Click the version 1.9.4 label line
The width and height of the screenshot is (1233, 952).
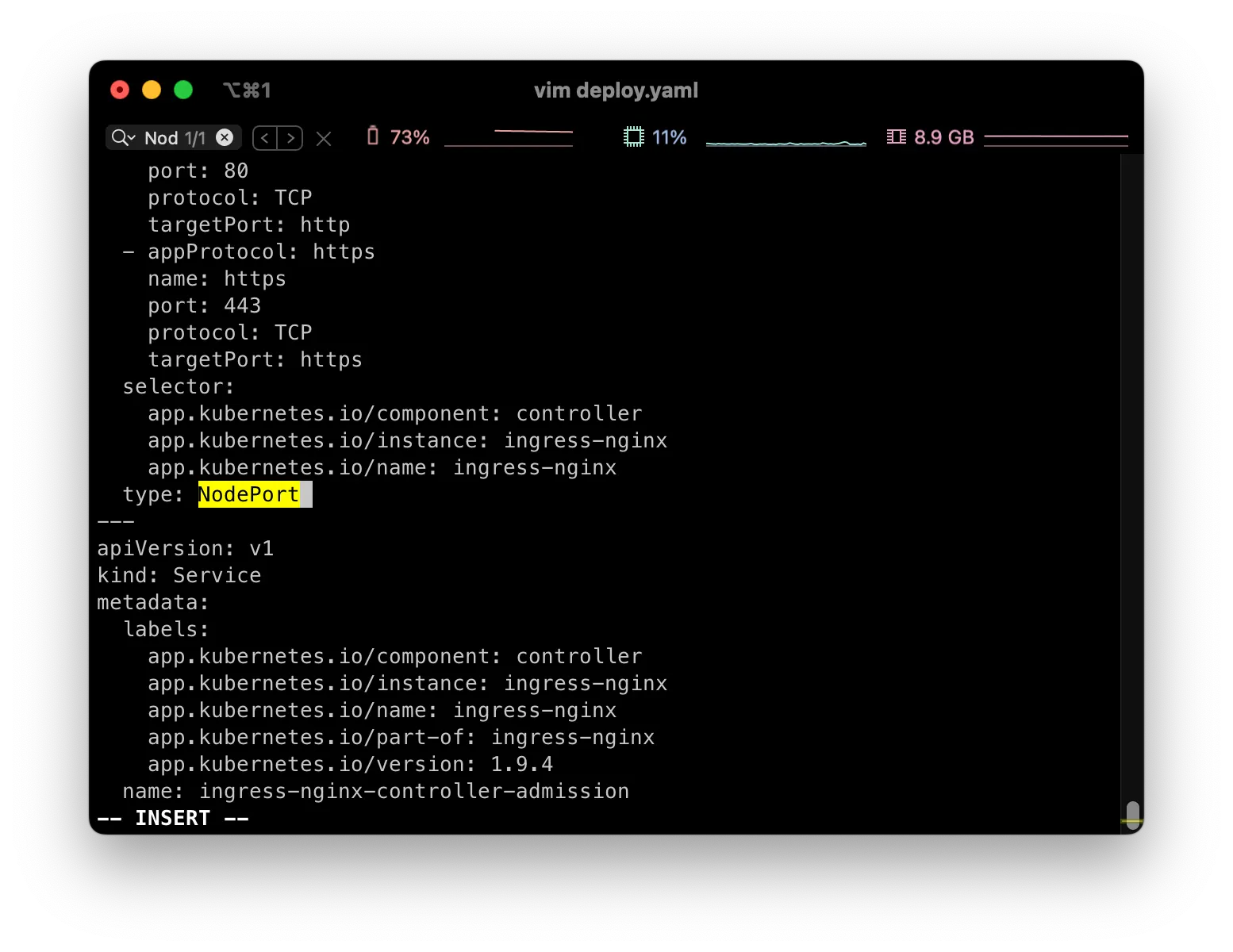coord(350,764)
